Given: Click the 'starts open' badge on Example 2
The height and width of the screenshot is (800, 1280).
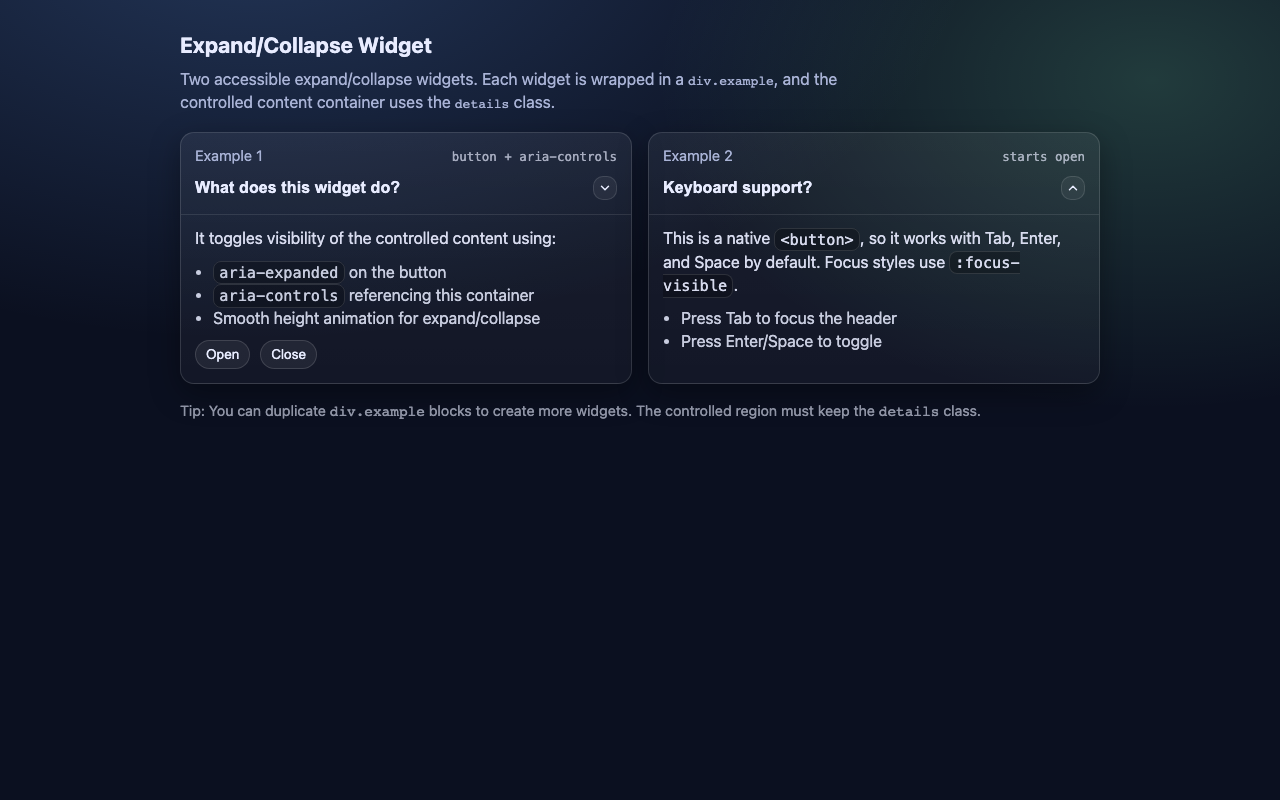Looking at the screenshot, I should 1044,156.
